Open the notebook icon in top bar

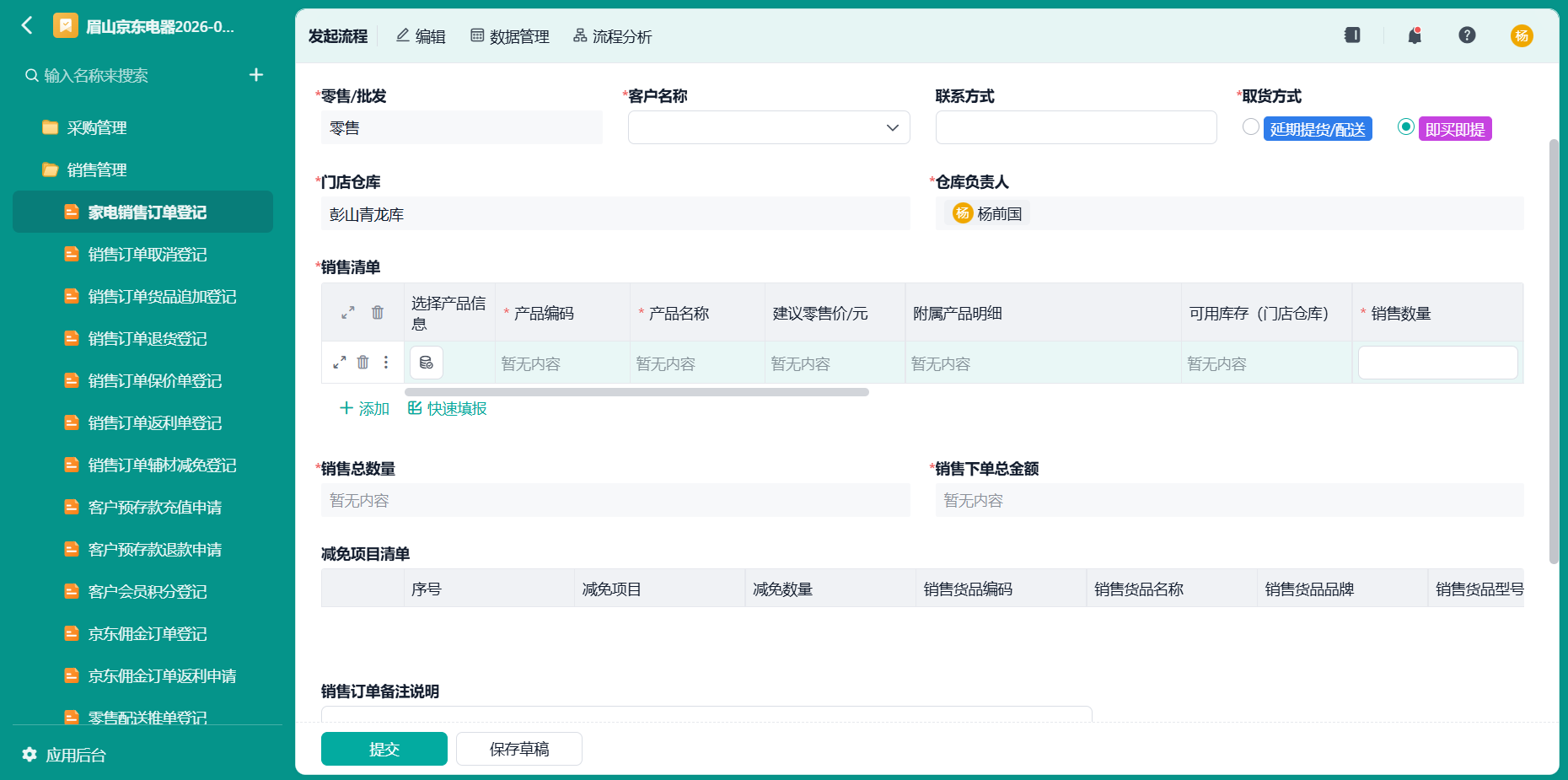click(1352, 35)
